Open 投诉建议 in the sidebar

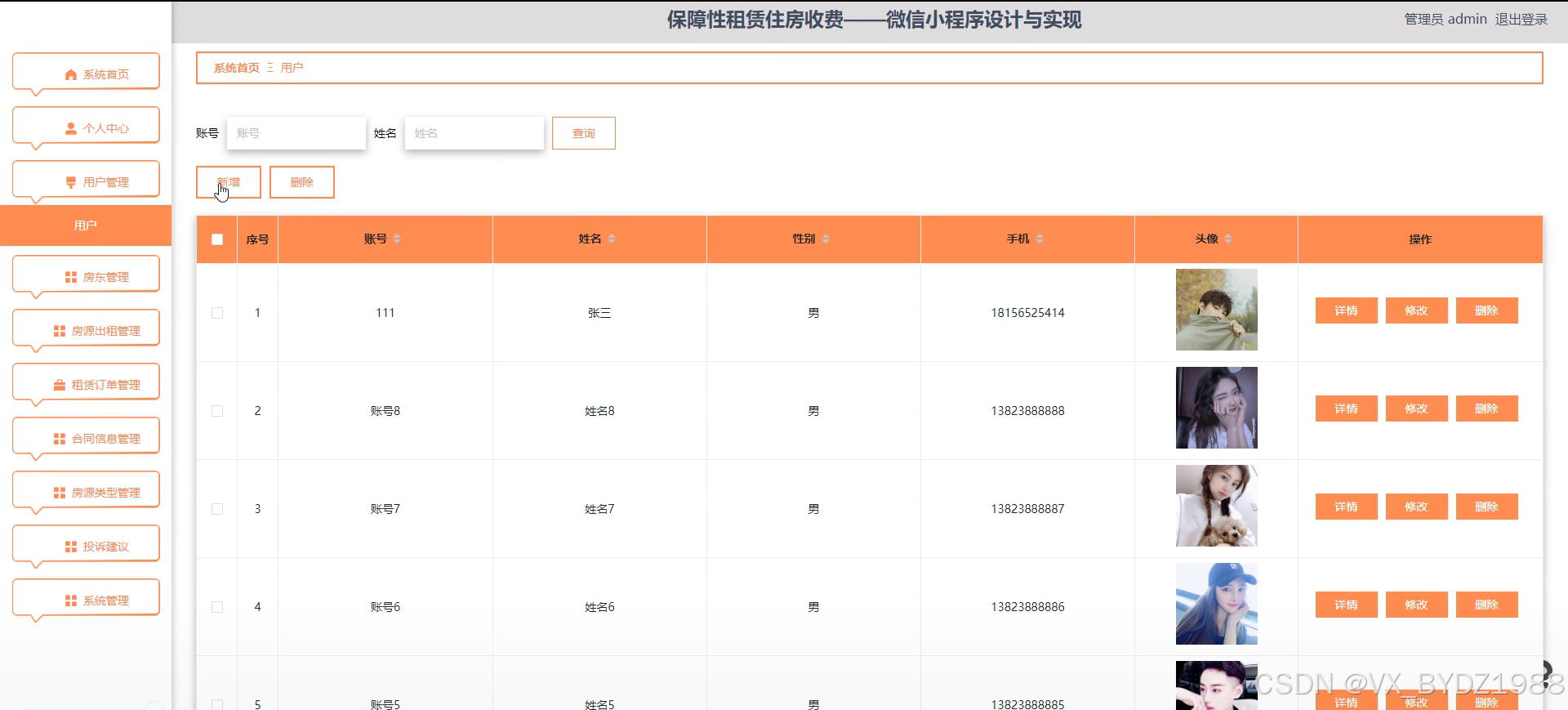click(86, 546)
